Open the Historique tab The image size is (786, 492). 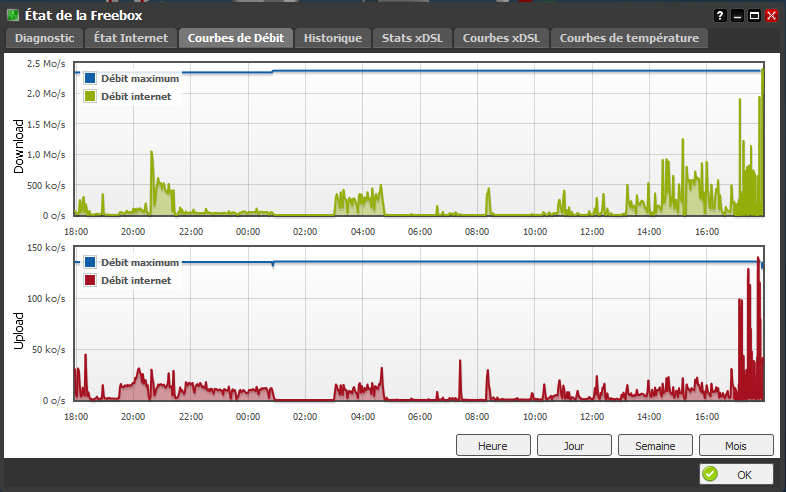(x=333, y=38)
